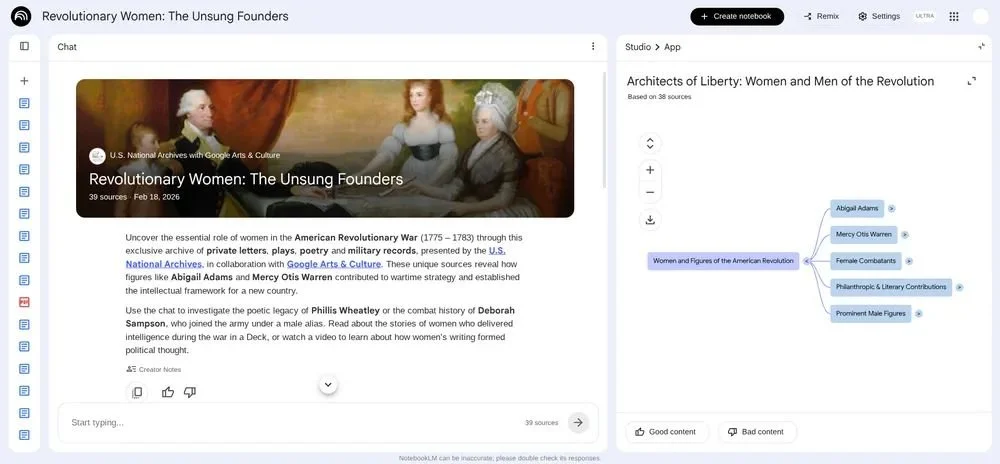
Task: Click Based on 38 sources text
Action: [659, 97]
